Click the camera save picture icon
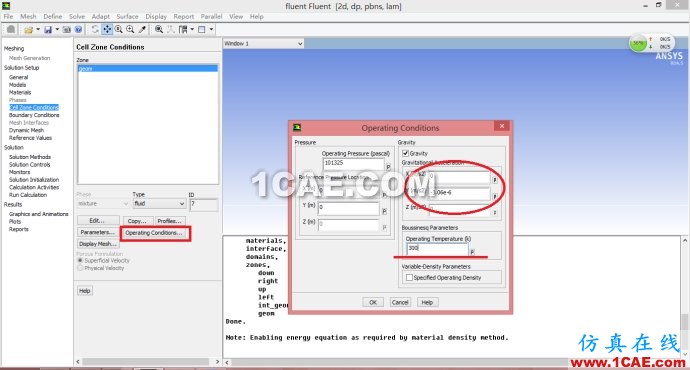690x370 pixels. tap(66, 29)
